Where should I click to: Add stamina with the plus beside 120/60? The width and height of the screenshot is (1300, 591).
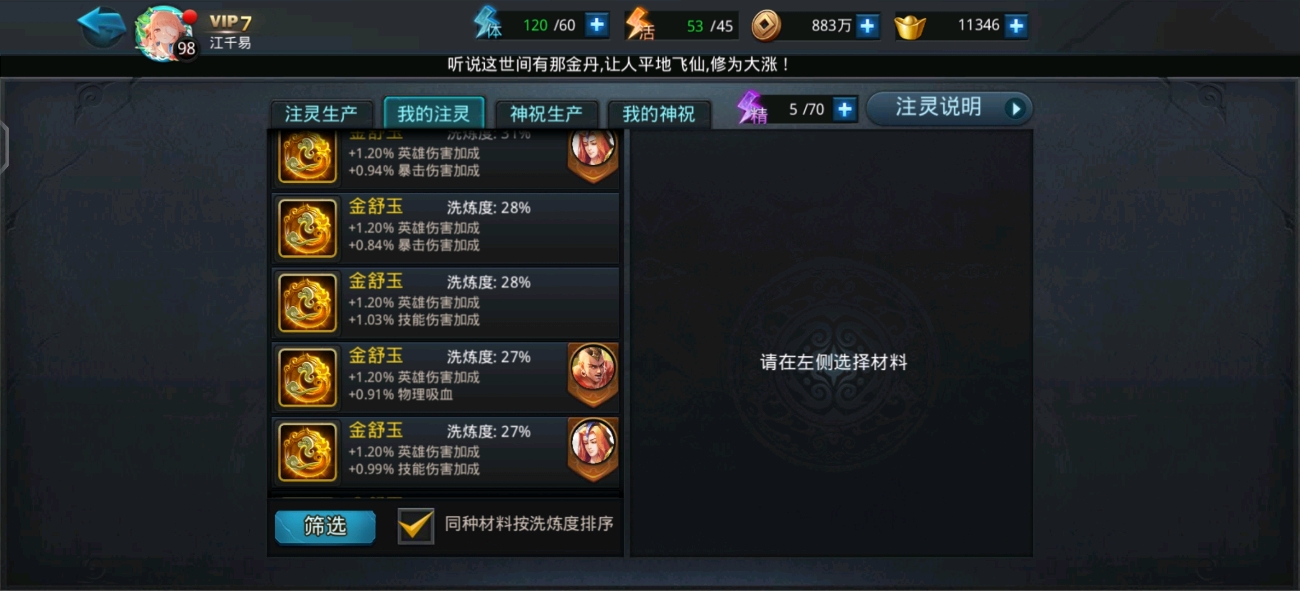pos(596,25)
